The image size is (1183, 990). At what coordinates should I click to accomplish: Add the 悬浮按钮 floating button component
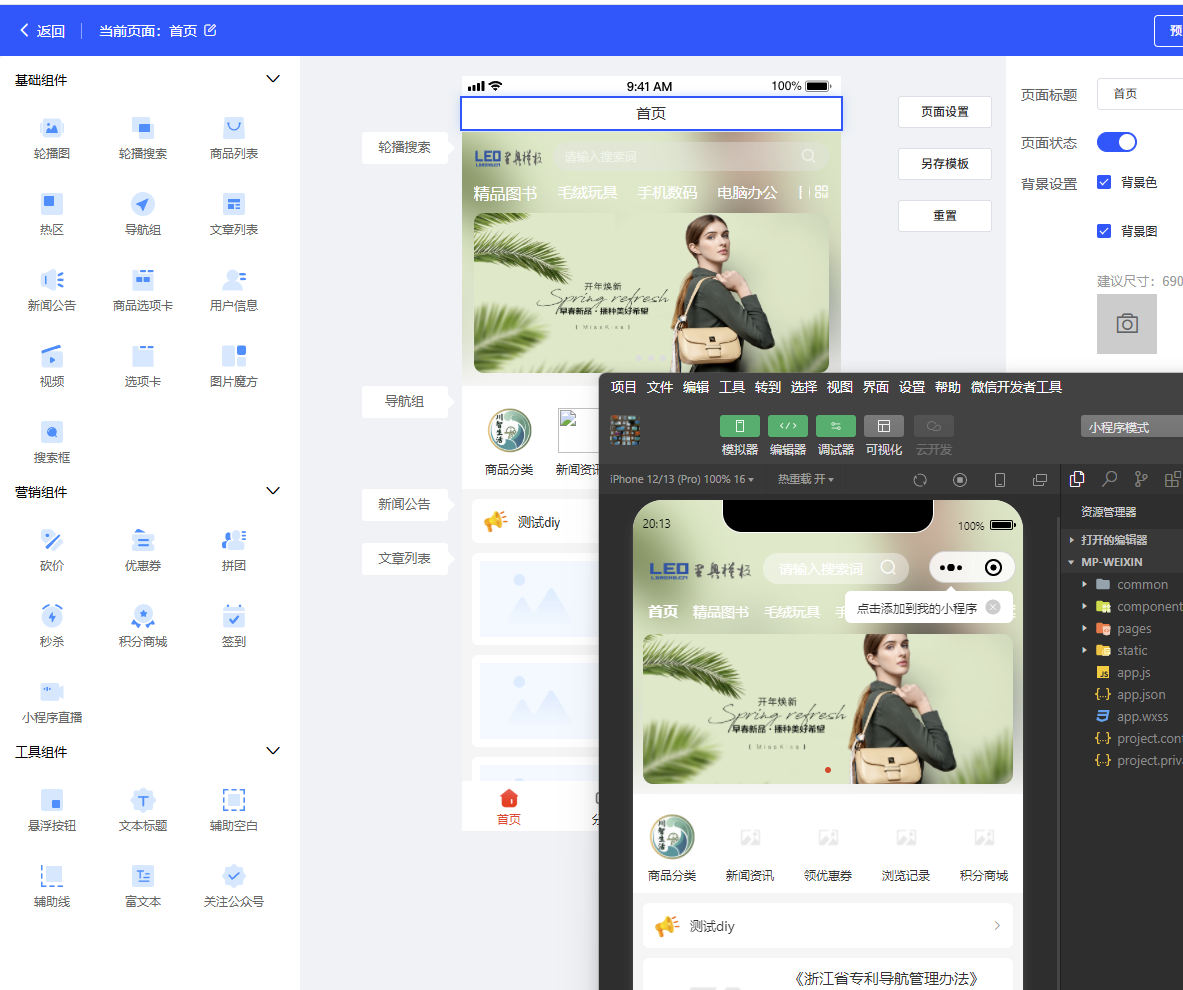[x=51, y=811]
